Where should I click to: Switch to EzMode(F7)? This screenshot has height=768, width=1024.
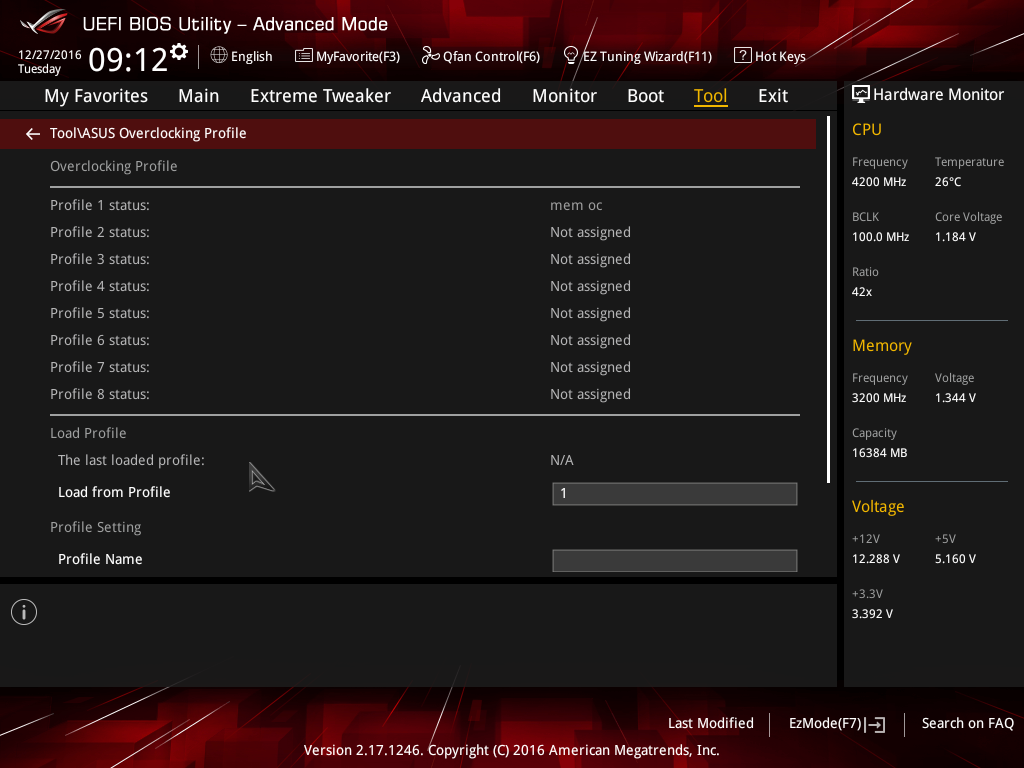point(825,724)
